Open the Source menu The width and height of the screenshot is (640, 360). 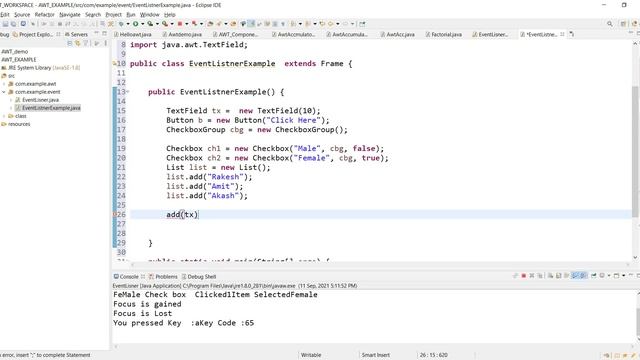[x=22, y=14]
